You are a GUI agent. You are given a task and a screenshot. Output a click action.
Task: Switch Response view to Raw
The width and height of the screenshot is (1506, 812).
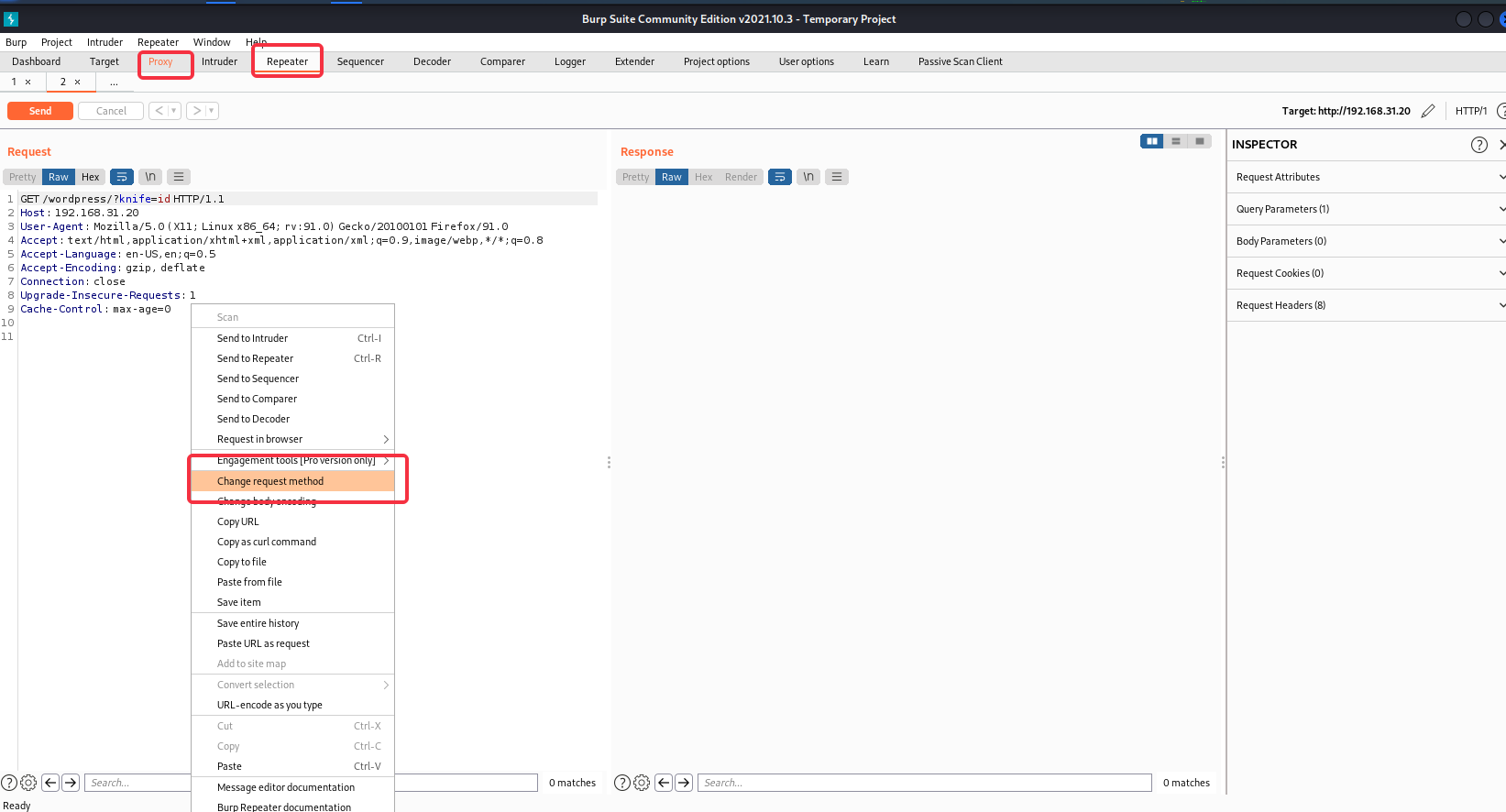[672, 177]
